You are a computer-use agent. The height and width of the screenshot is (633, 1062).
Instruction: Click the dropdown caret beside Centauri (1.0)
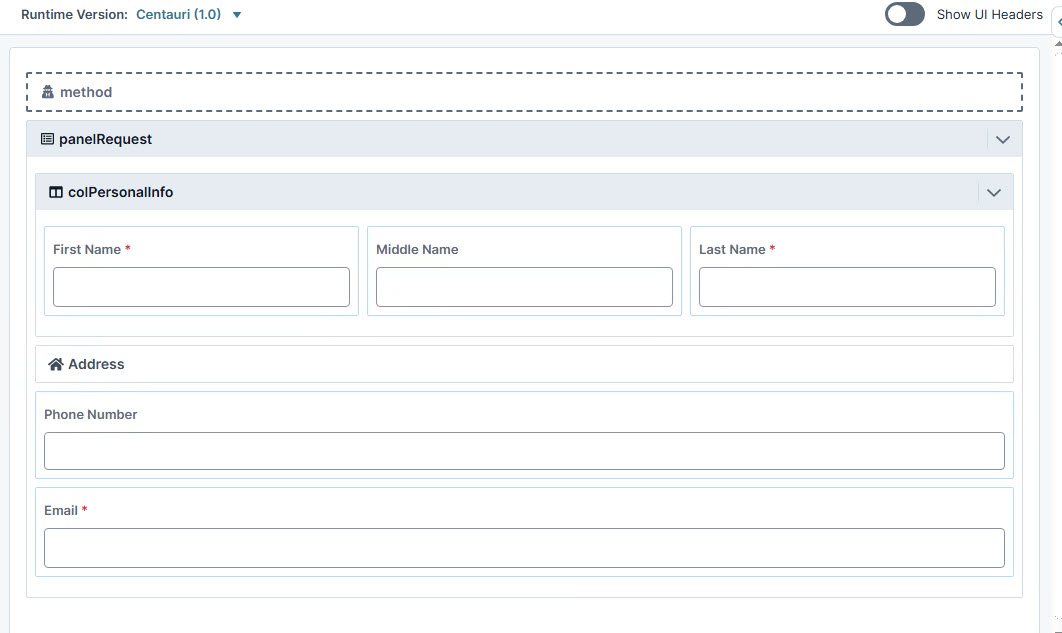(x=236, y=15)
